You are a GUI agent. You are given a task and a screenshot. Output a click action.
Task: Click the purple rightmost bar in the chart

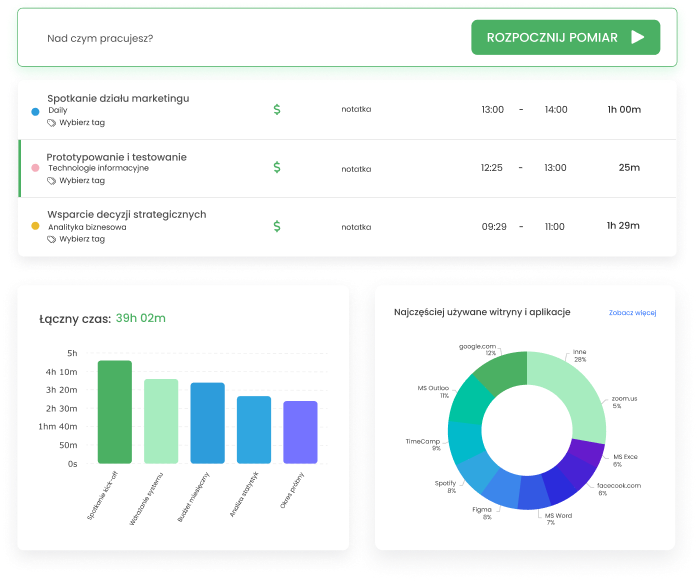click(300, 432)
